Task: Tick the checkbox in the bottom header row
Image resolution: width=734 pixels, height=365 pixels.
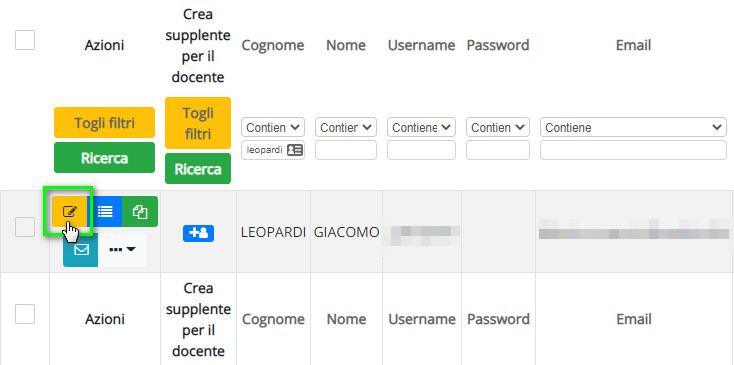Action: coord(25,314)
